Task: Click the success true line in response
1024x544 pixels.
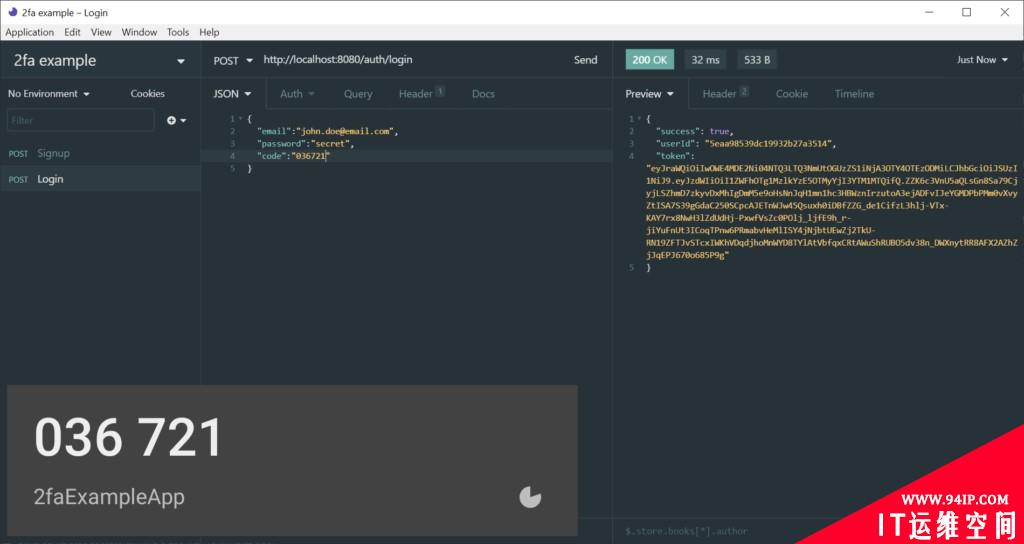Action: [x=695, y=131]
